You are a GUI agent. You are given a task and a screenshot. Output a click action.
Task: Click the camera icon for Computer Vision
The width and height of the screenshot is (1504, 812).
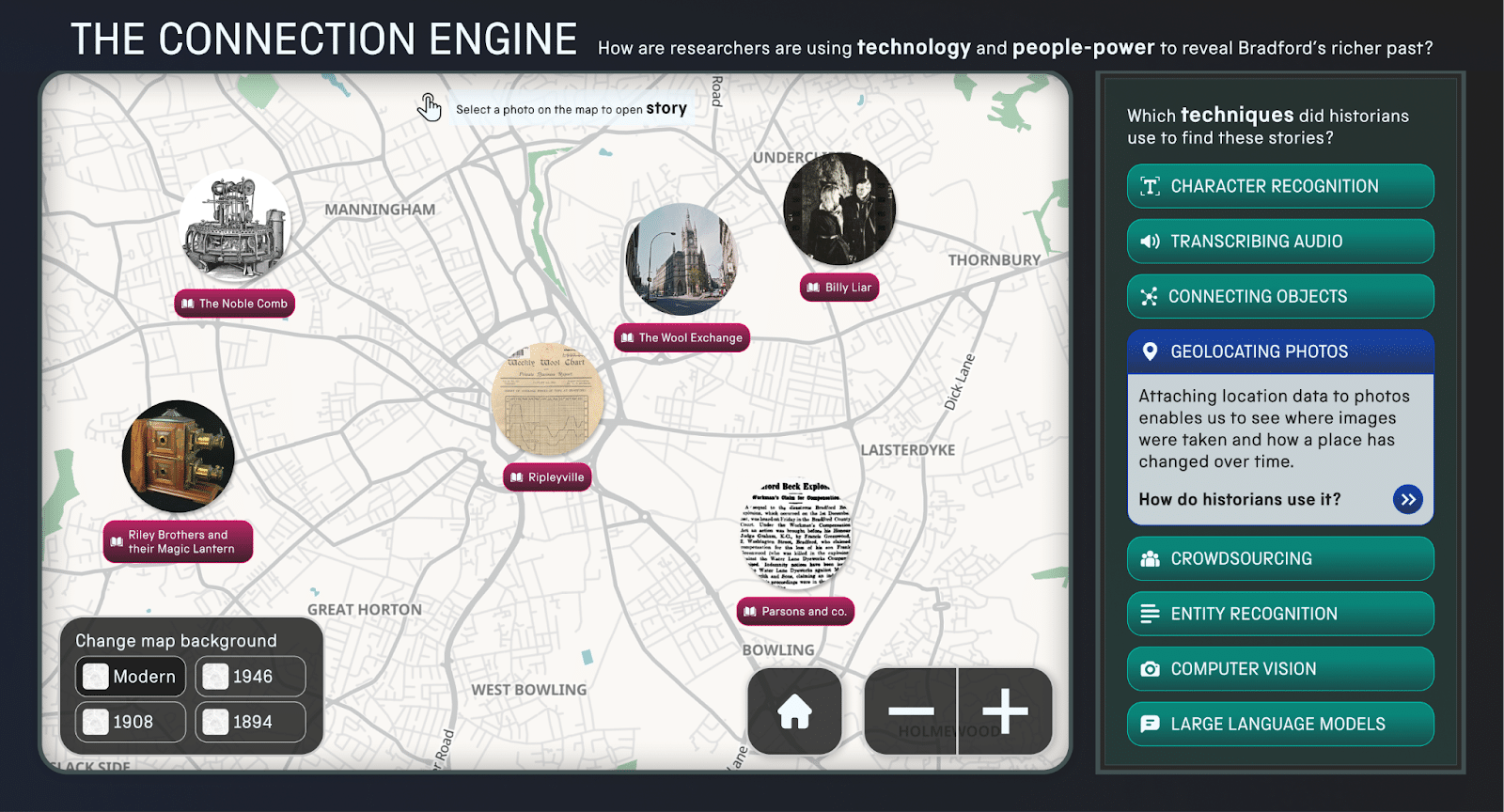click(1150, 669)
